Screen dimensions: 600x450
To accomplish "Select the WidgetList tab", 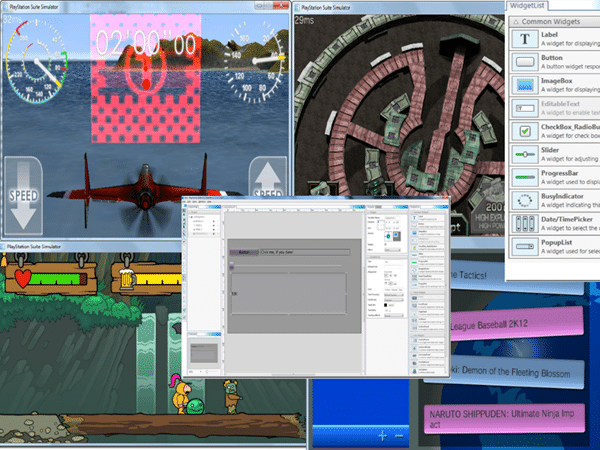I will click(527, 6).
